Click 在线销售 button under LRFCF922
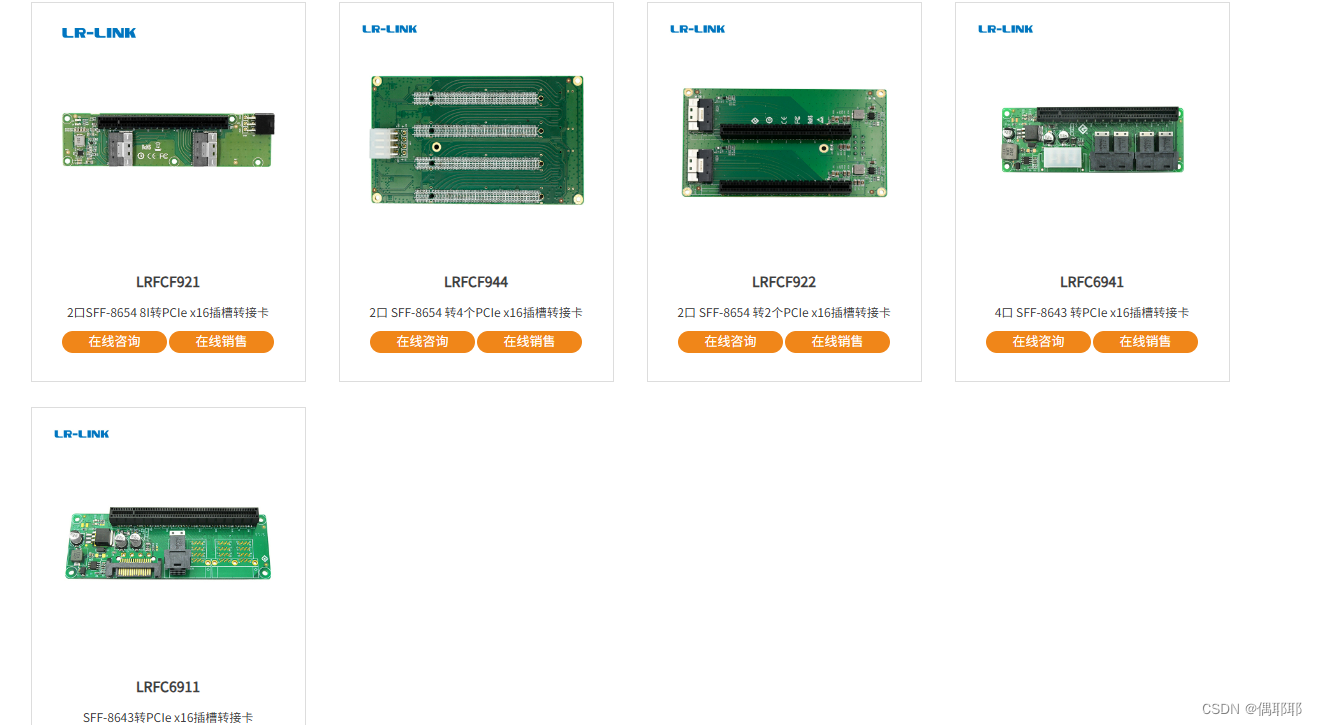This screenshot has width=1317, height=725. pyautogui.click(x=837, y=342)
